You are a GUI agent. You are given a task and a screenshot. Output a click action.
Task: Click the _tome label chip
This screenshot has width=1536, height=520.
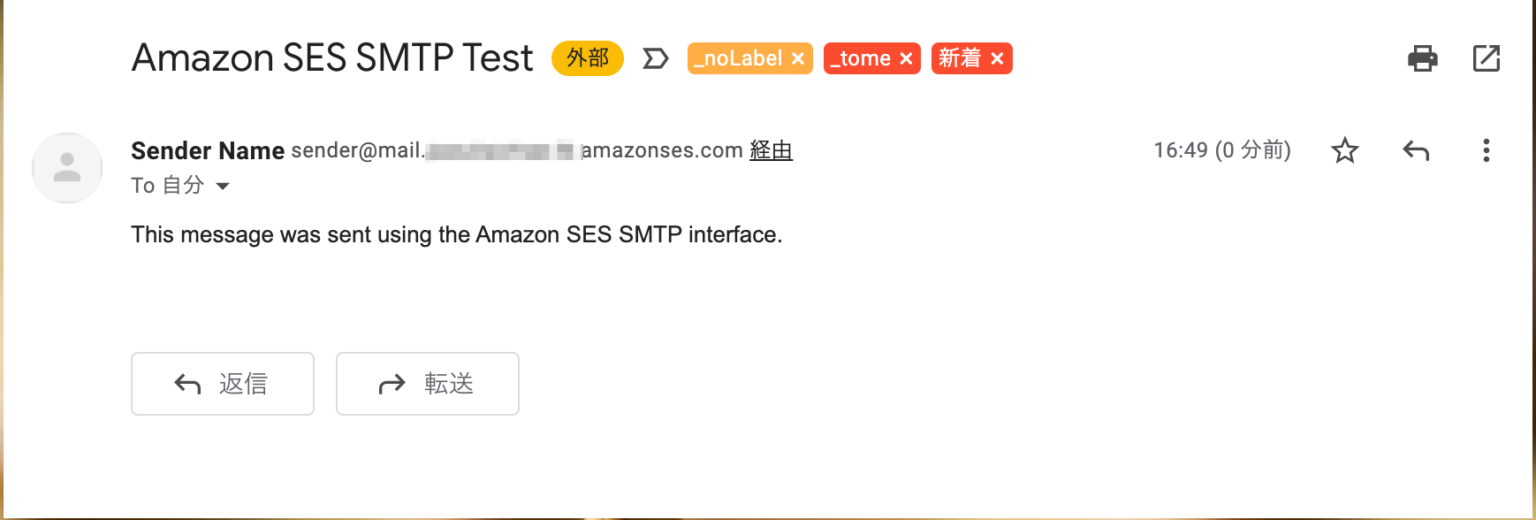860,59
